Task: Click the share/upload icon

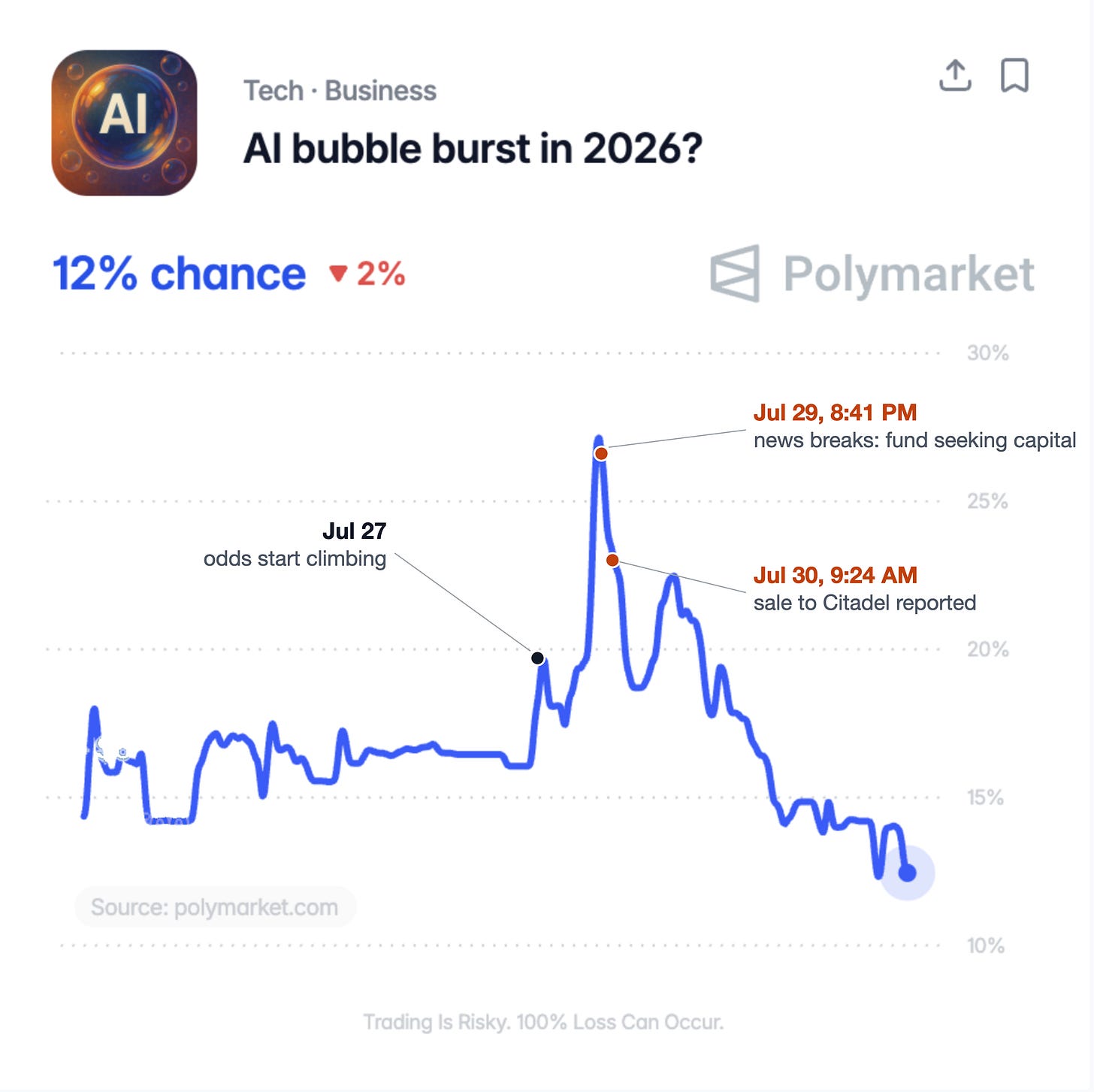Action: (x=955, y=75)
